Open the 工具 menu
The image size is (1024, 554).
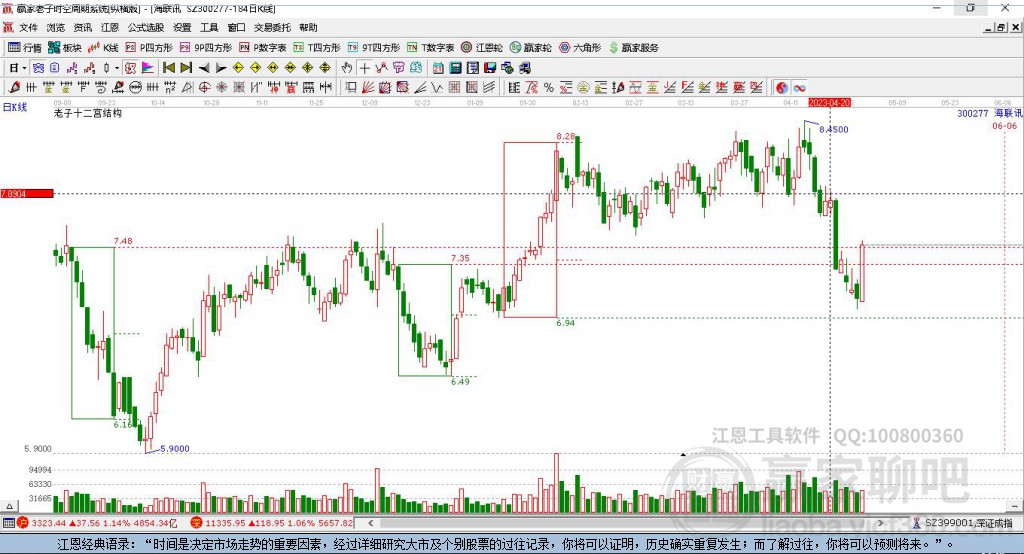[209, 27]
